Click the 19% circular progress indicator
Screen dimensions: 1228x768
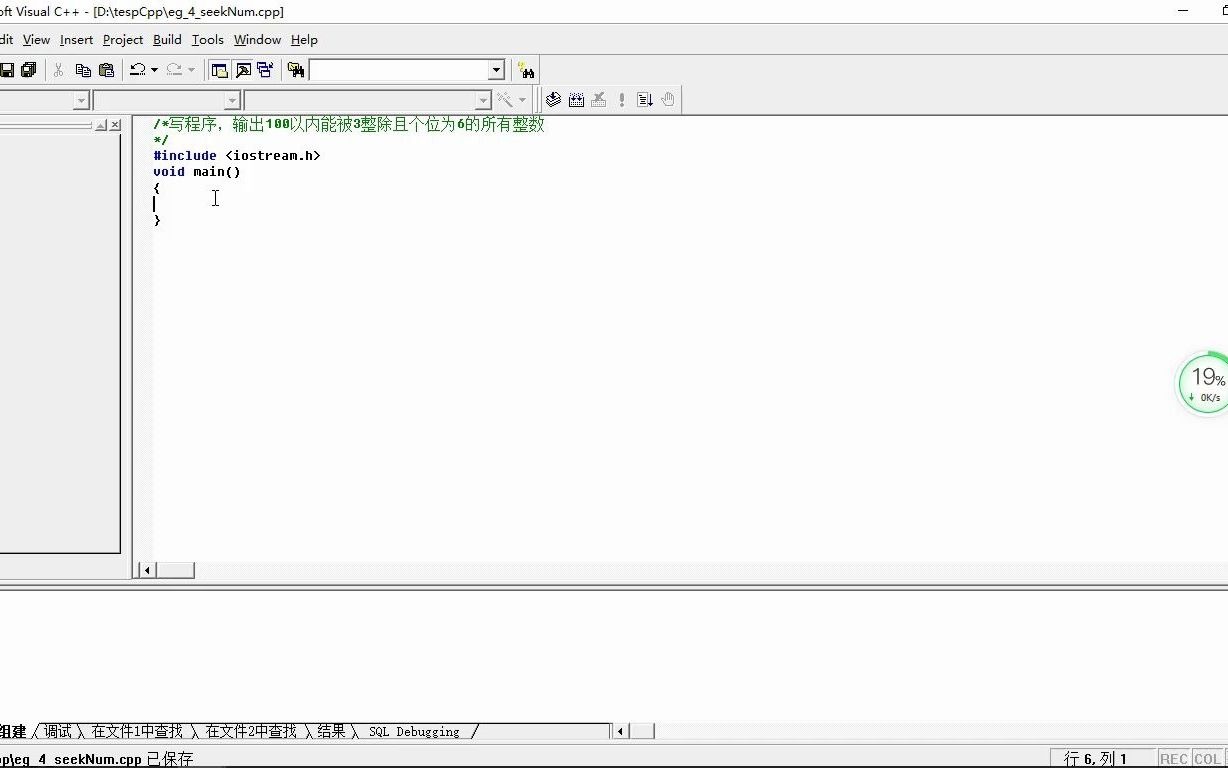(x=1205, y=381)
